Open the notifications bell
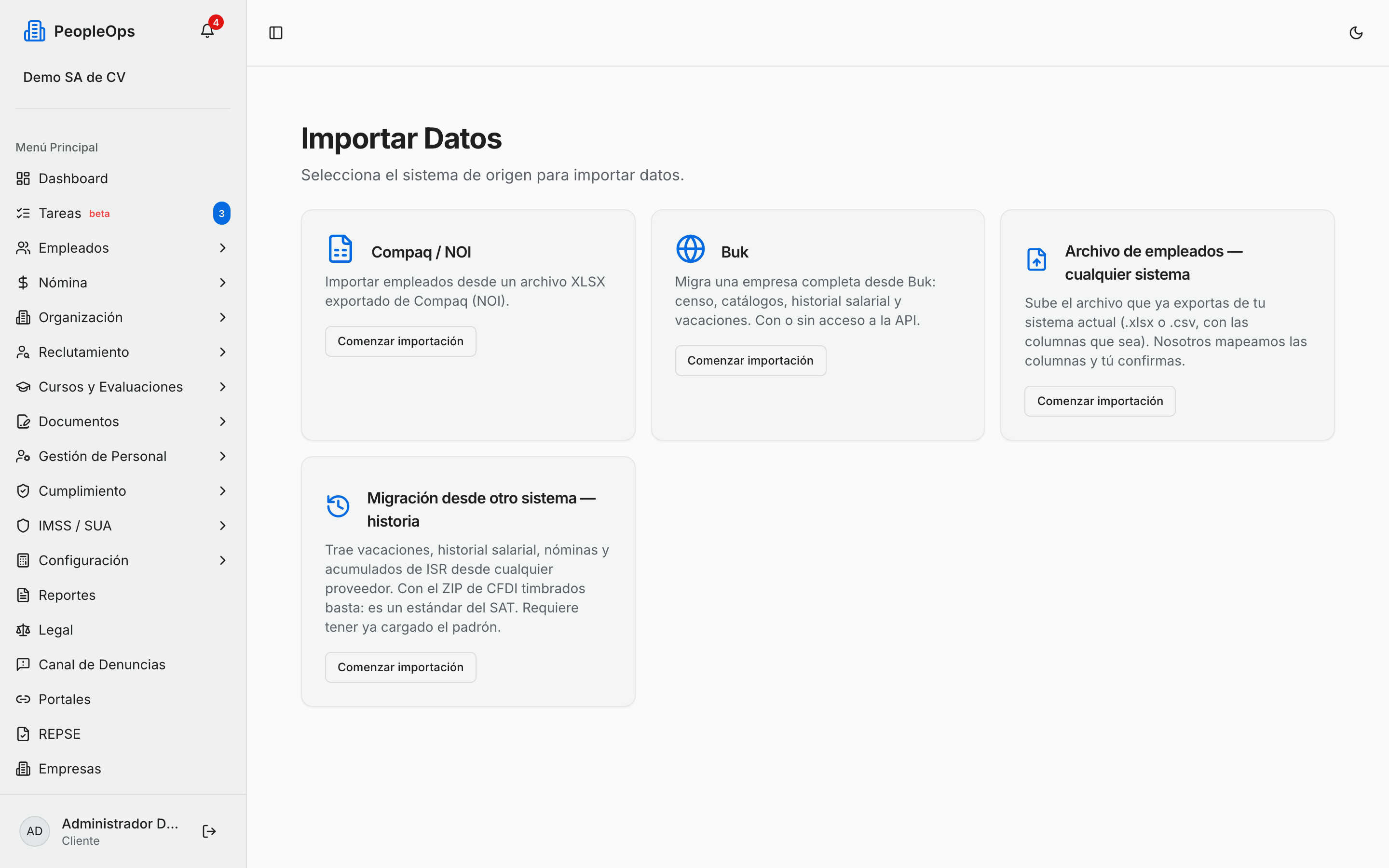Viewport: 1389px width, 868px height. point(207,31)
